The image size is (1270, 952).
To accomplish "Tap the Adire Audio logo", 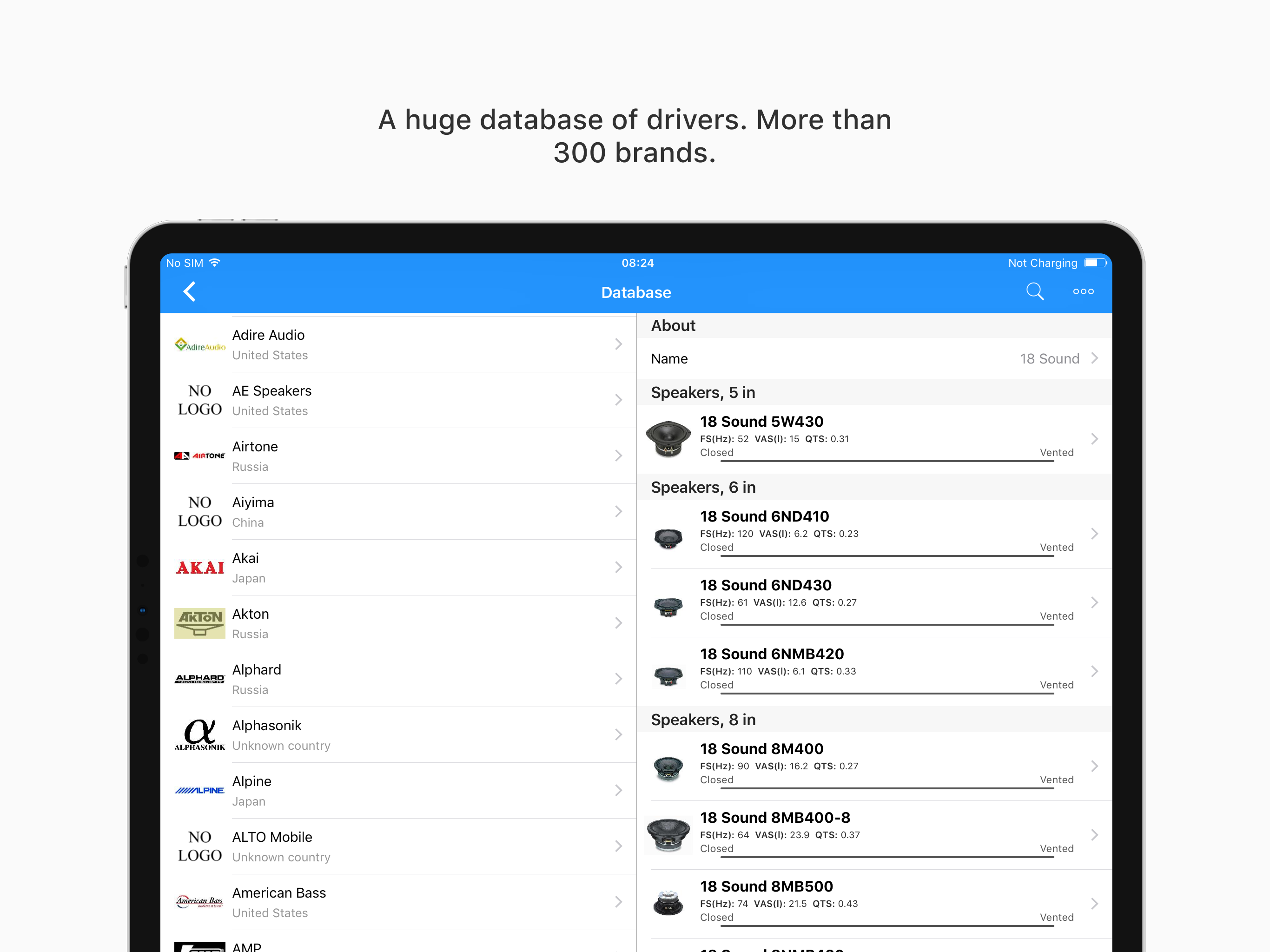I will 199,345.
